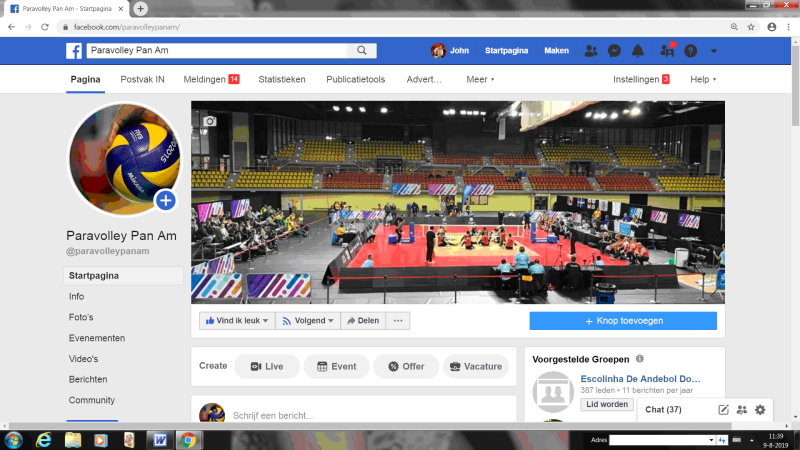Open chat settings gear
Screen dimensions: 800x450
760,410
